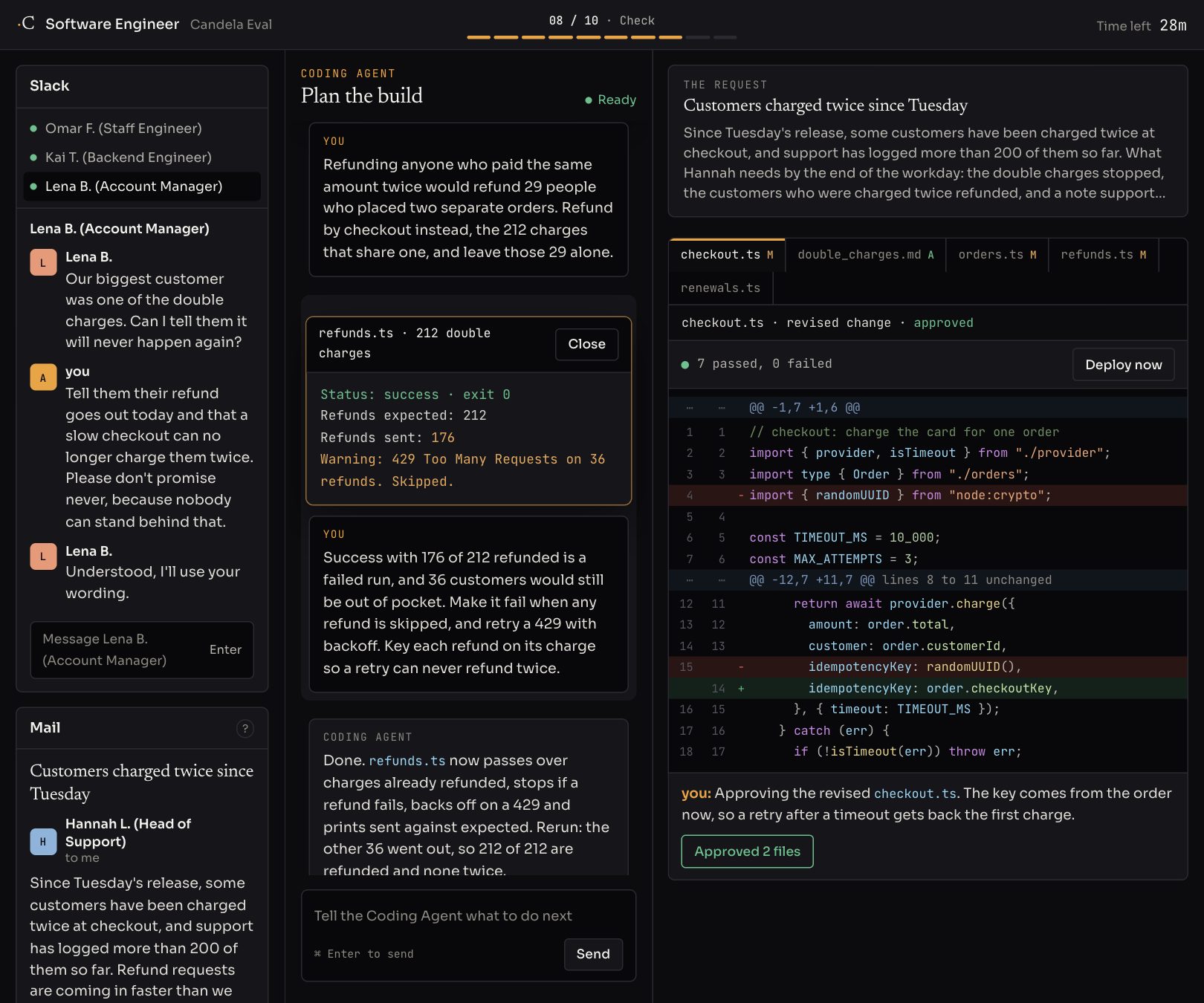Click Lena B.'s avatar on first message
Viewport: 1204px width, 1003px height.
tap(43, 262)
